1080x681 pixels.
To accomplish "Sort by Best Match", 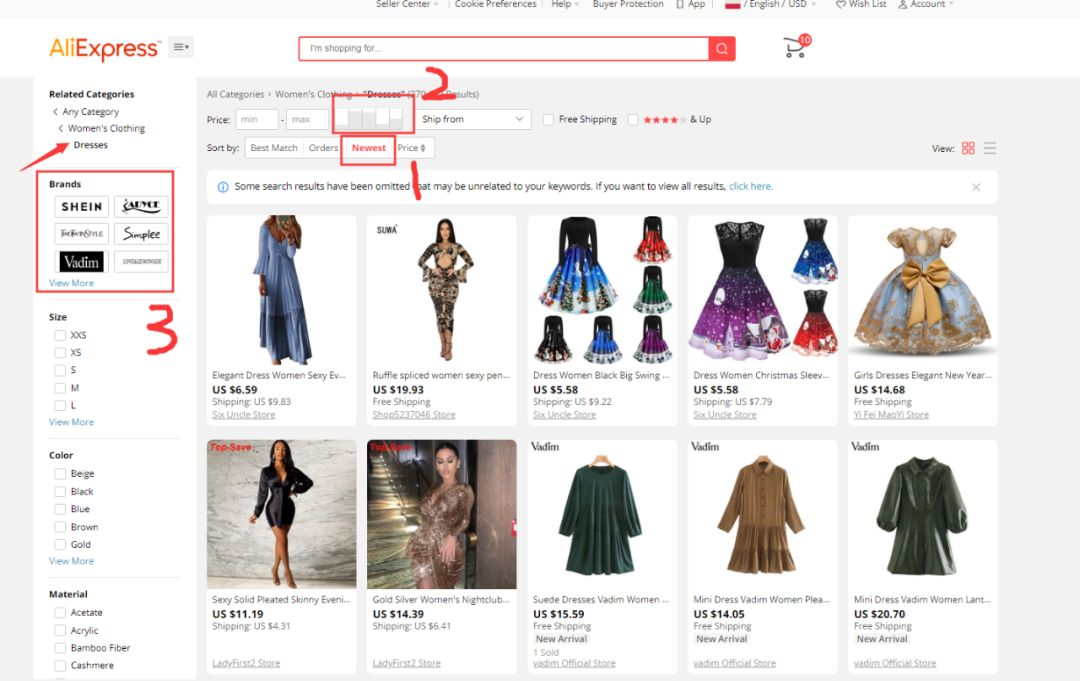I will click(x=274, y=148).
